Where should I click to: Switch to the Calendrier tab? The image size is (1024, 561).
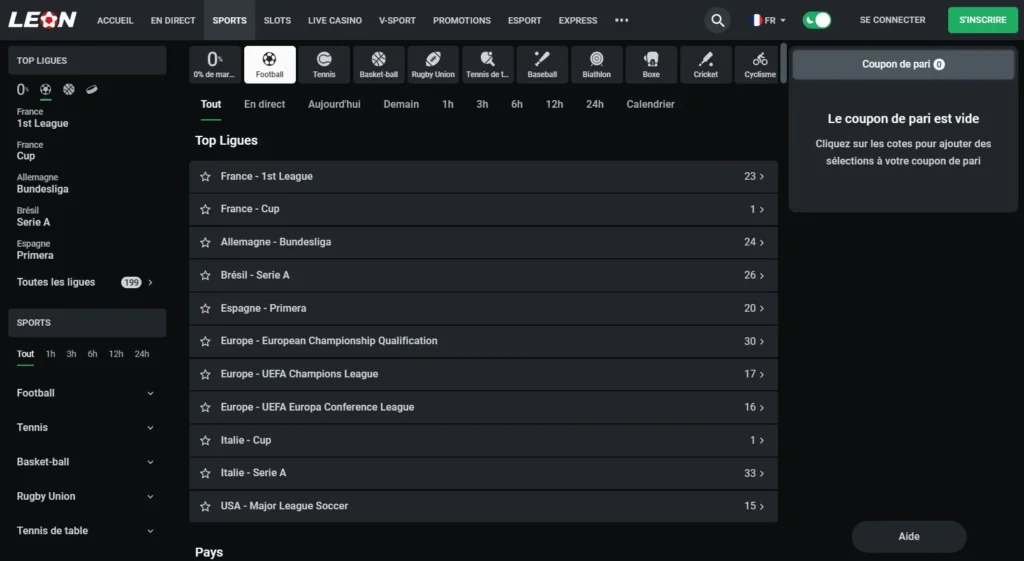[650, 104]
